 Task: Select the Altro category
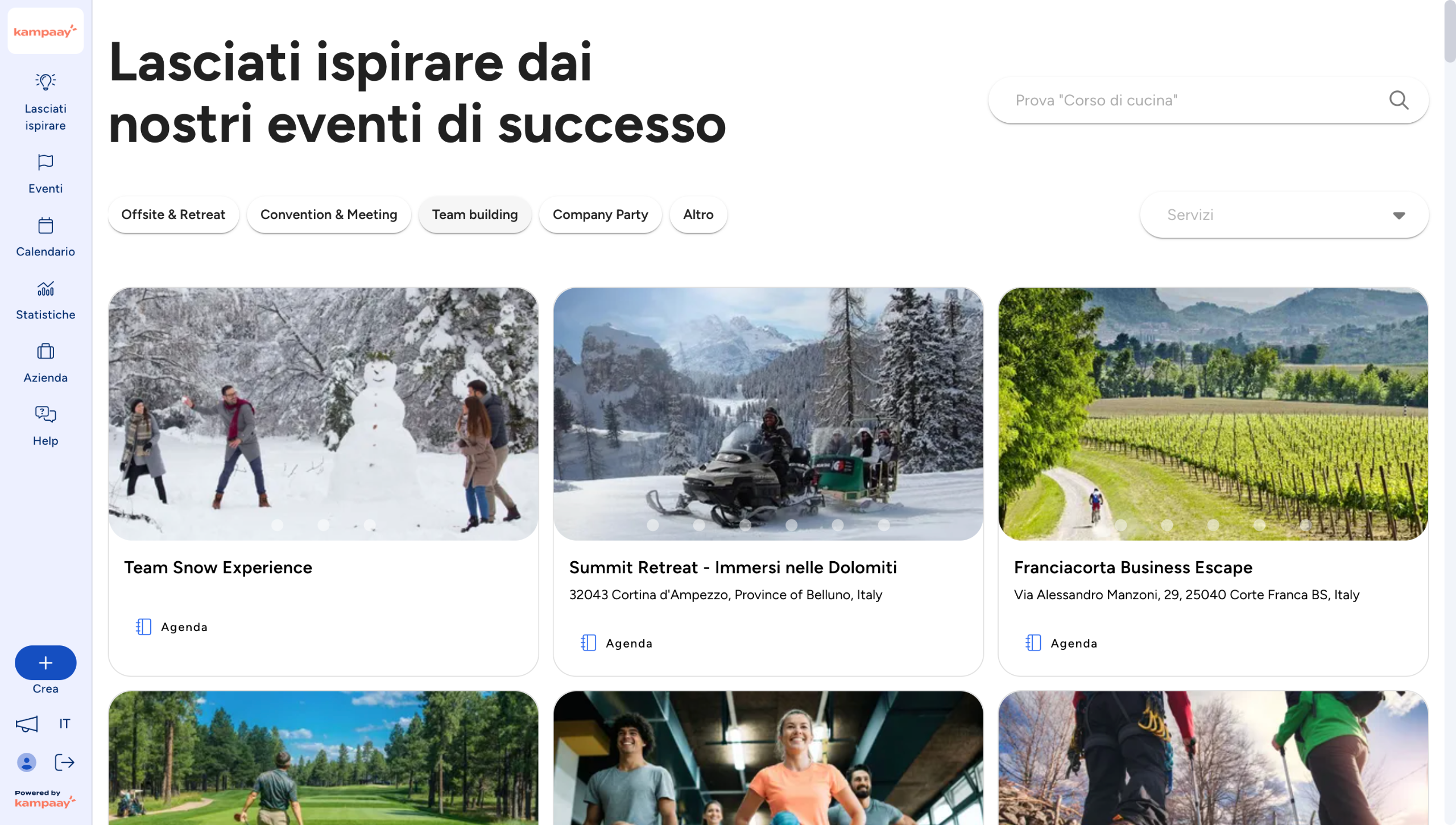pos(698,215)
